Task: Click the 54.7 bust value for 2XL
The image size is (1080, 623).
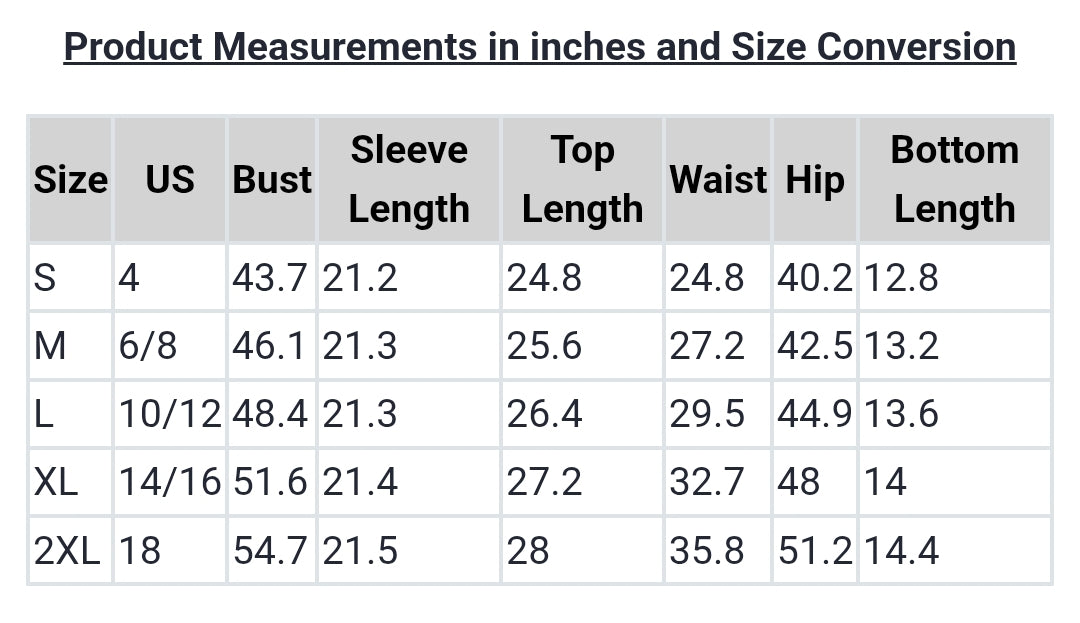Action: (x=270, y=550)
